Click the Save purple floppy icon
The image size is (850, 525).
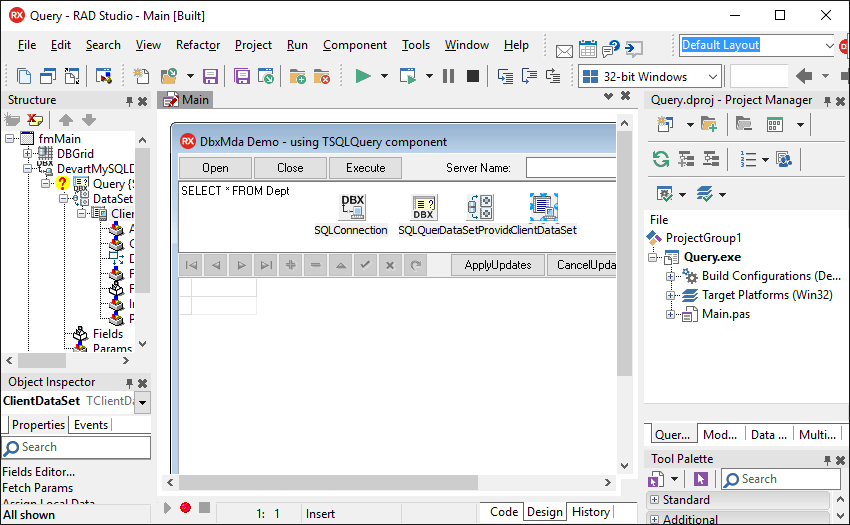(x=210, y=76)
